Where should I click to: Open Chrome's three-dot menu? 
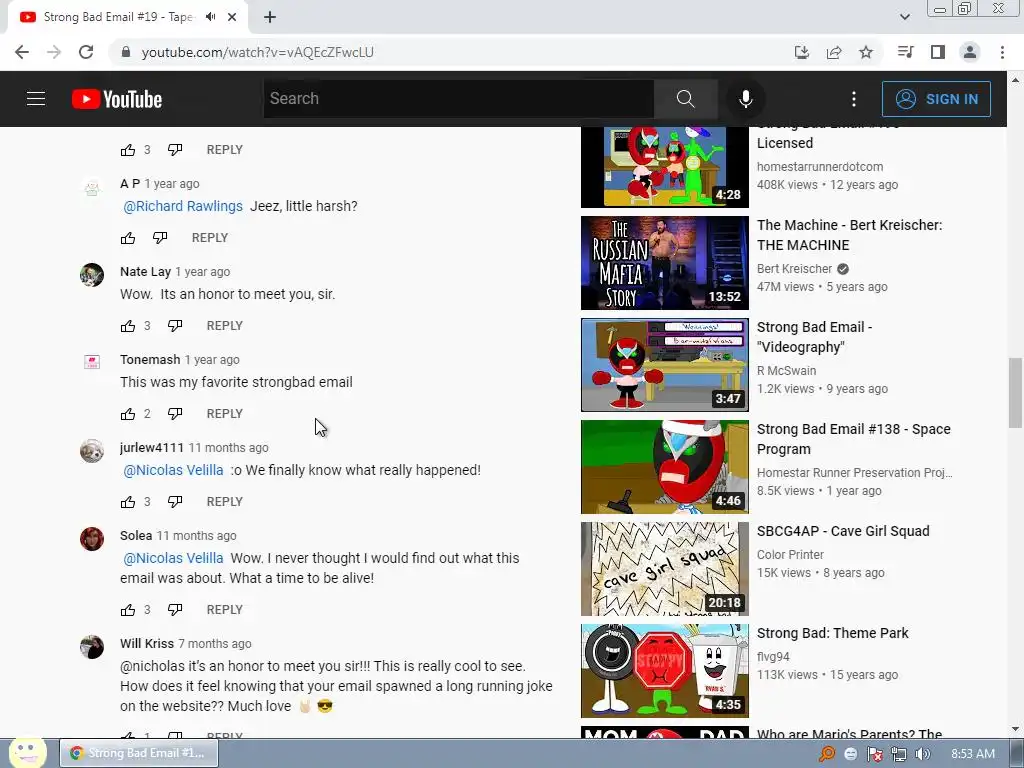pyautogui.click(x=1002, y=52)
